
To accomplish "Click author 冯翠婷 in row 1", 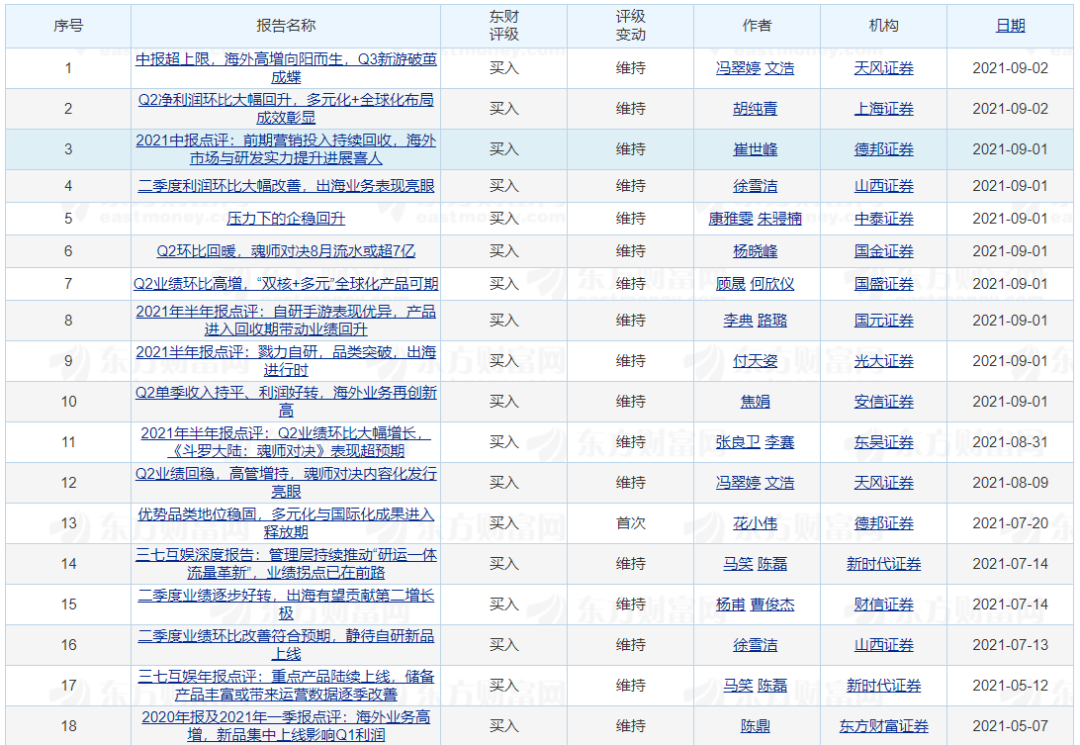I will (x=738, y=68).
